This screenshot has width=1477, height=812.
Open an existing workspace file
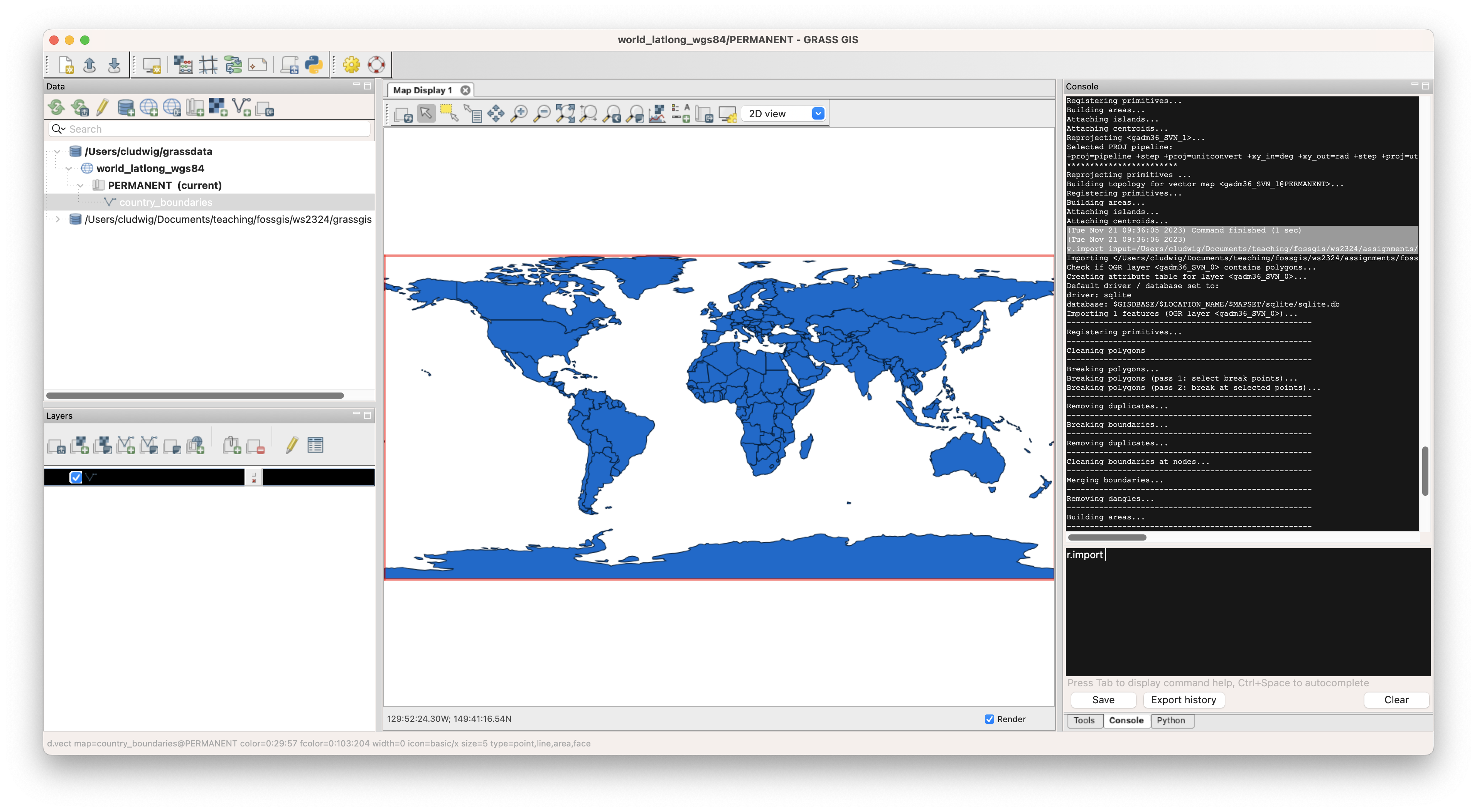click(x=89, y=65)
